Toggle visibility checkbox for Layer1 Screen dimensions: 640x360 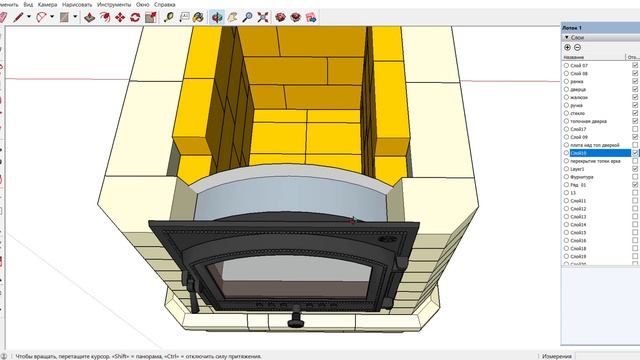click(635, 169)
